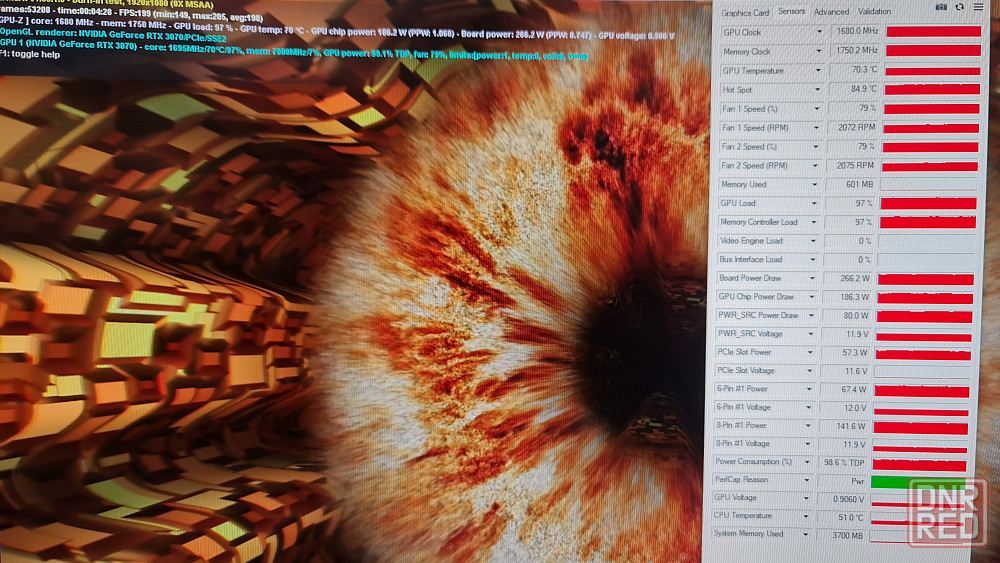This screenshot has width=1000, height=563.
Task: Open the Advanced tab
Action: 831,11
